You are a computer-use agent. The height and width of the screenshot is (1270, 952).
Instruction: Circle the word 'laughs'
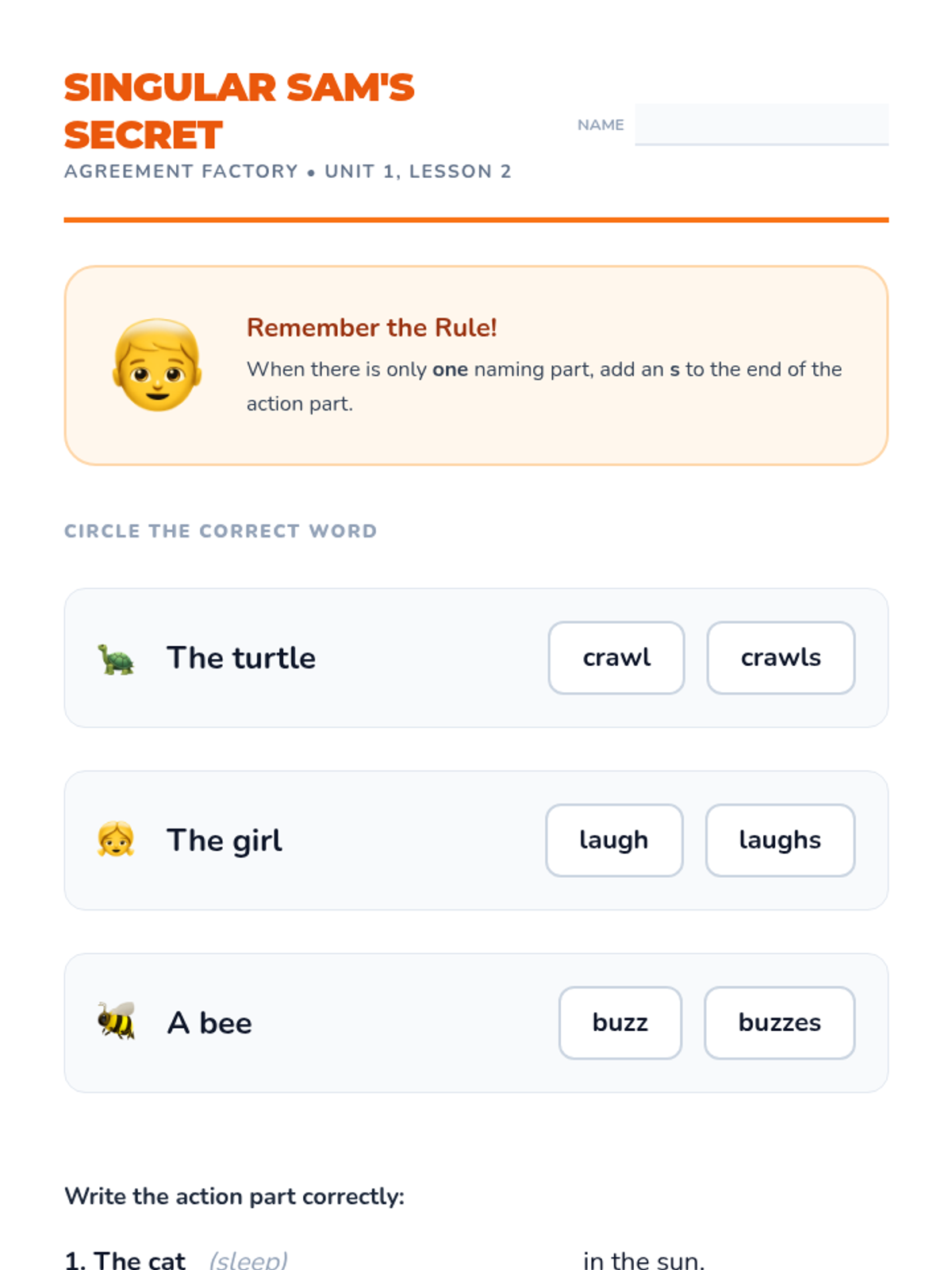tap(780, 840)
